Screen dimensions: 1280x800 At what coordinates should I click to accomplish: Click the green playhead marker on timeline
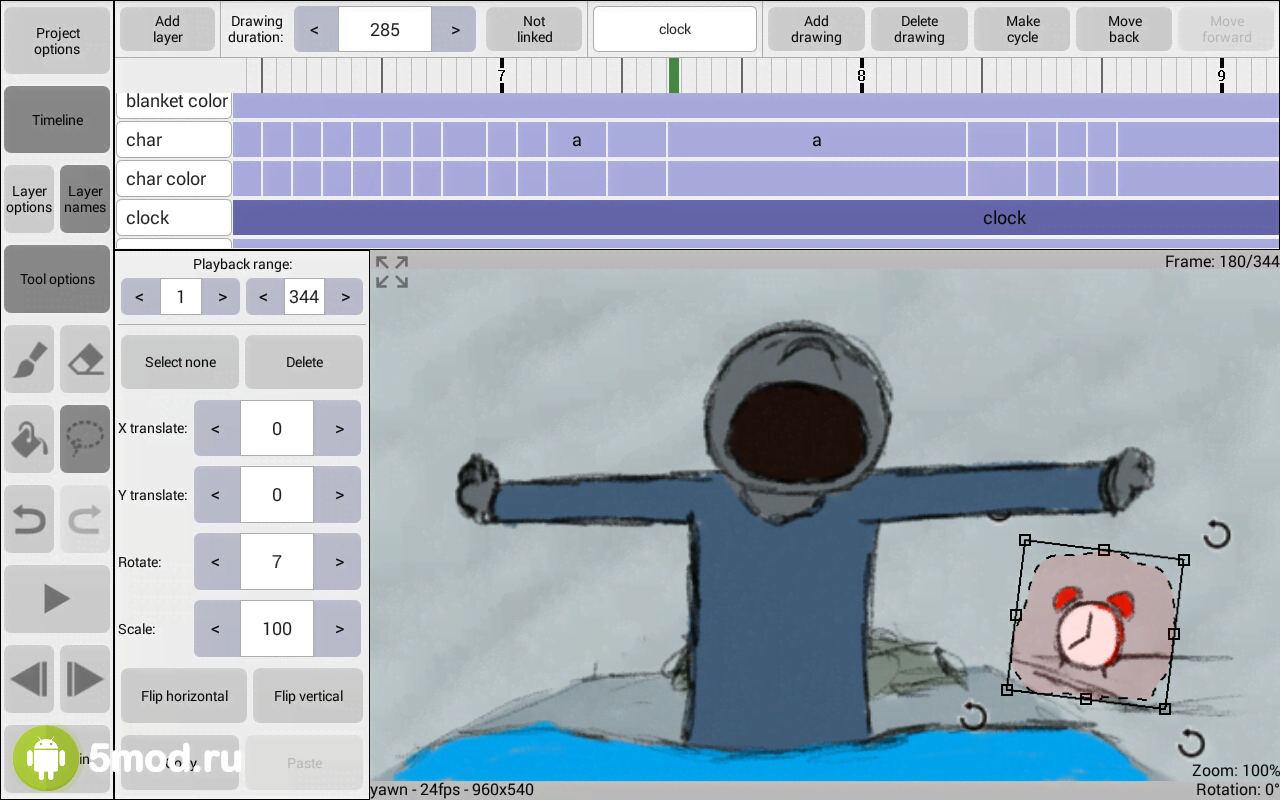pos(674,76)
